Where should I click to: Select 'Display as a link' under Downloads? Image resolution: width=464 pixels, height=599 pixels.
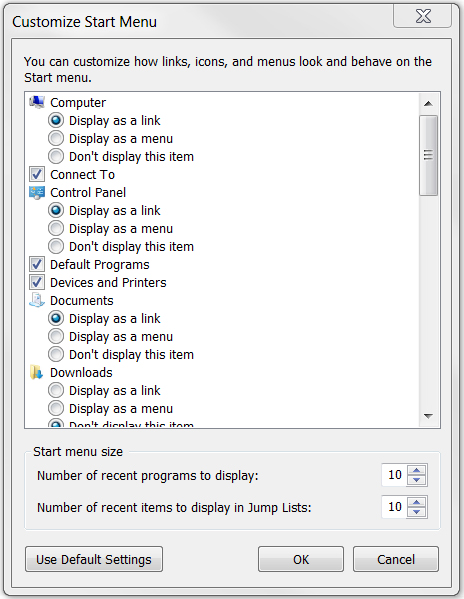pos(56,390)
